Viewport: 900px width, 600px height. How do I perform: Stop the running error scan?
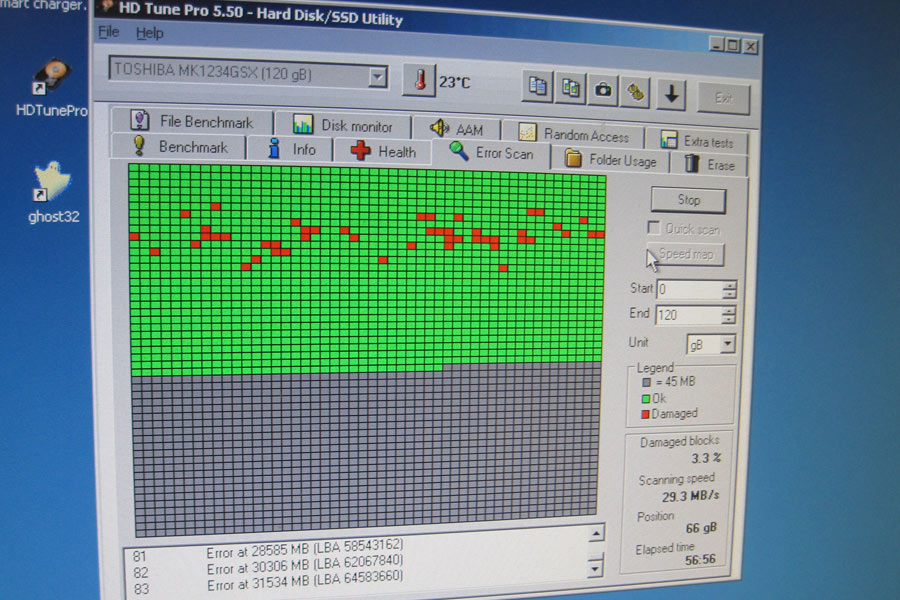688,200
